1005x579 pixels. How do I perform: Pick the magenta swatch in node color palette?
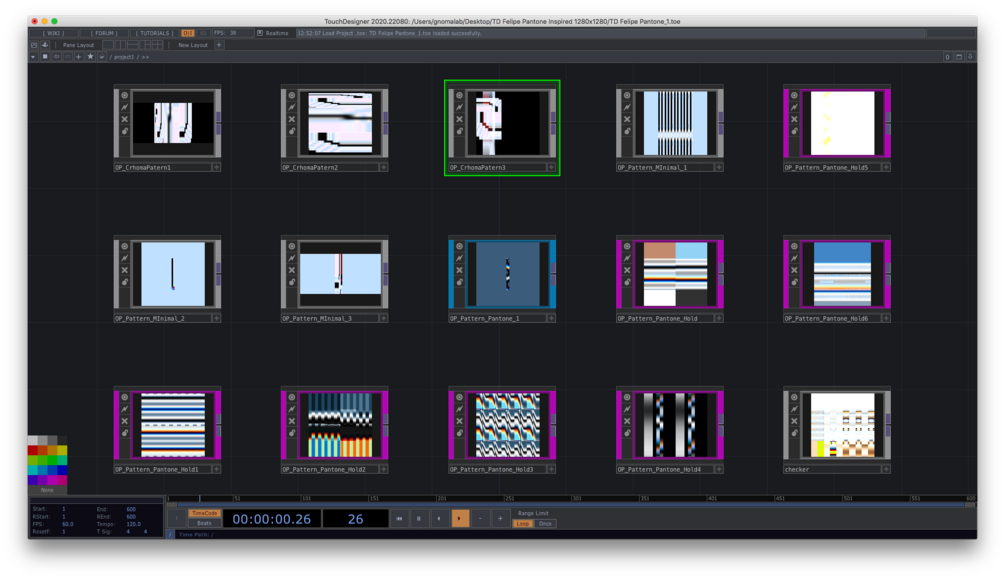click(x=53, y=480)
